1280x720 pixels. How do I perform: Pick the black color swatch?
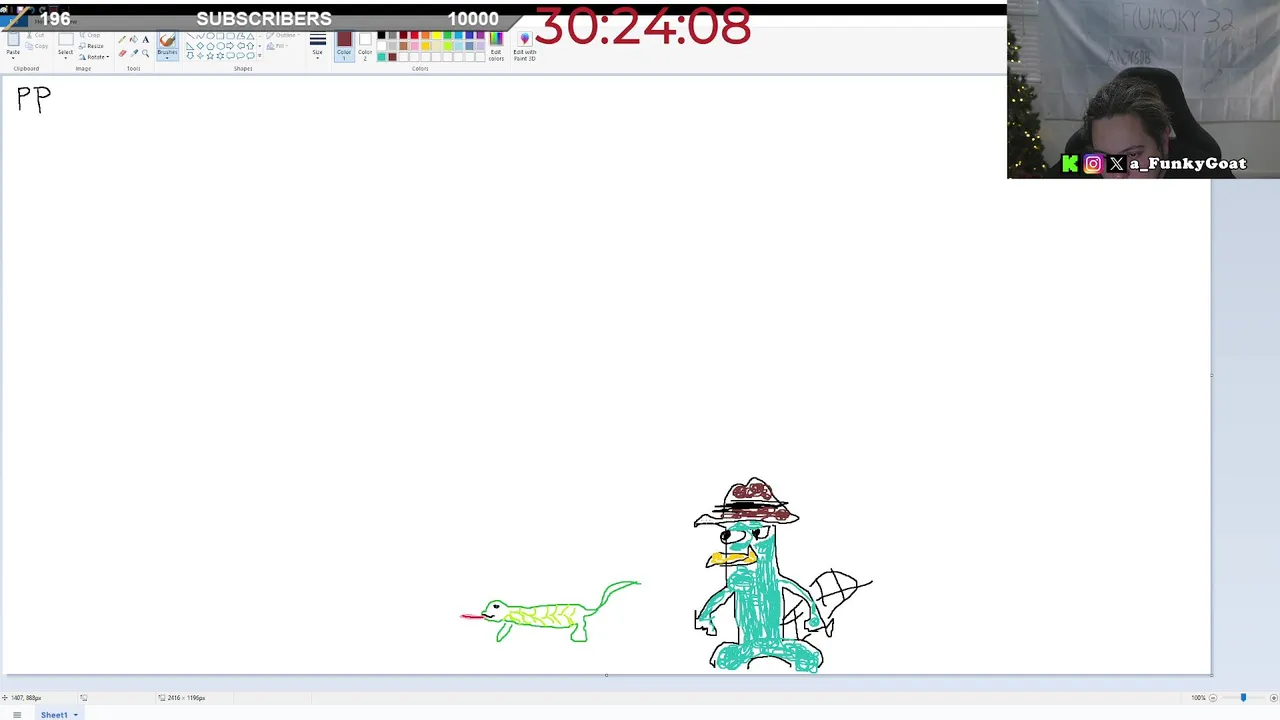coord(381,36)
